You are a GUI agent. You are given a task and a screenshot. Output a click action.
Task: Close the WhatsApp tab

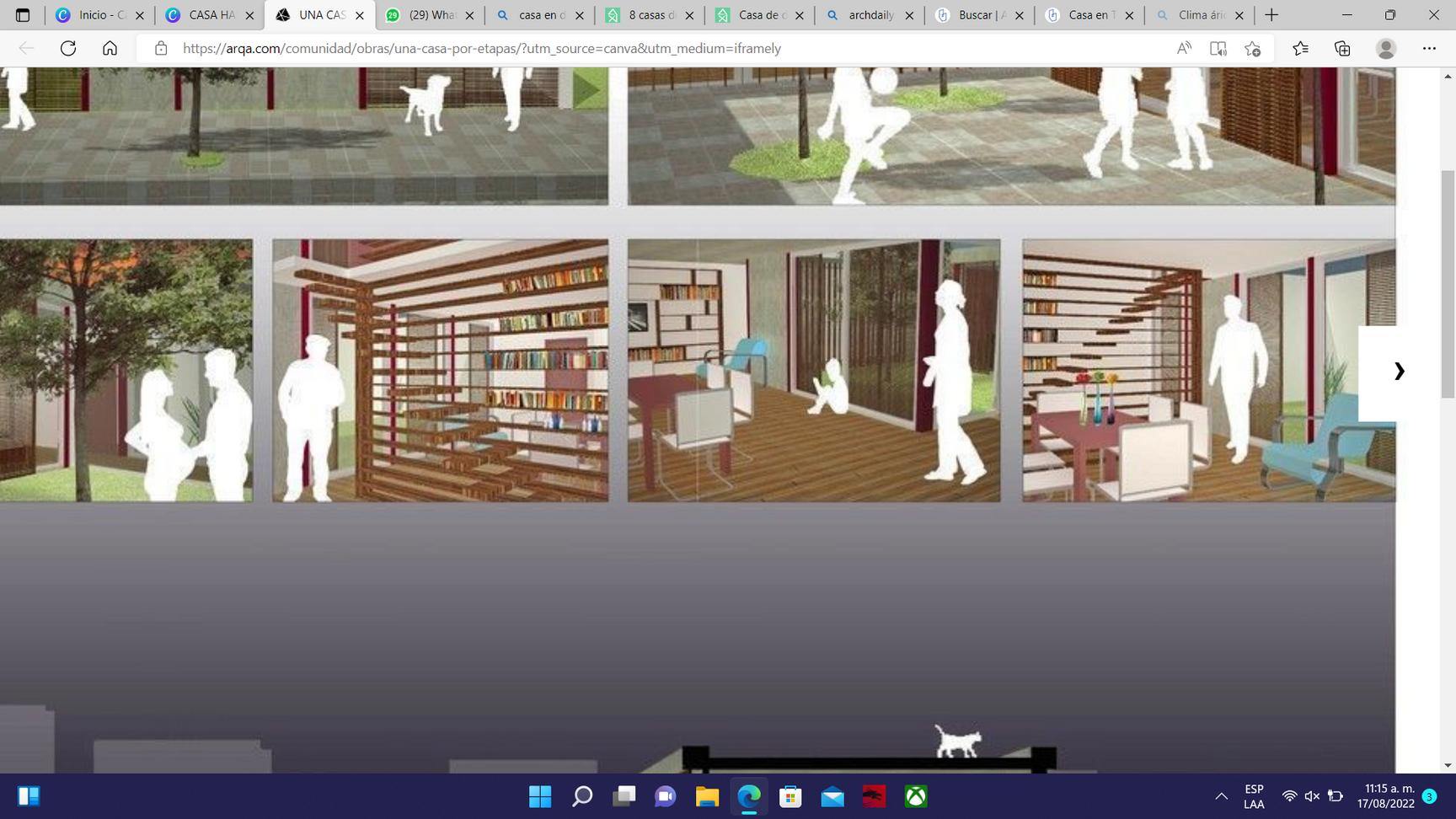(469, 15)
